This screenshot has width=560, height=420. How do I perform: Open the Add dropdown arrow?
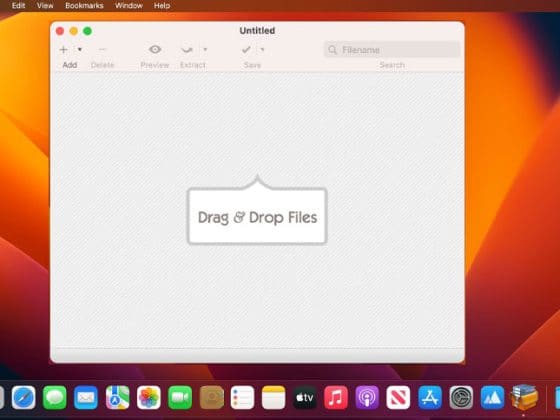point(80,50)
